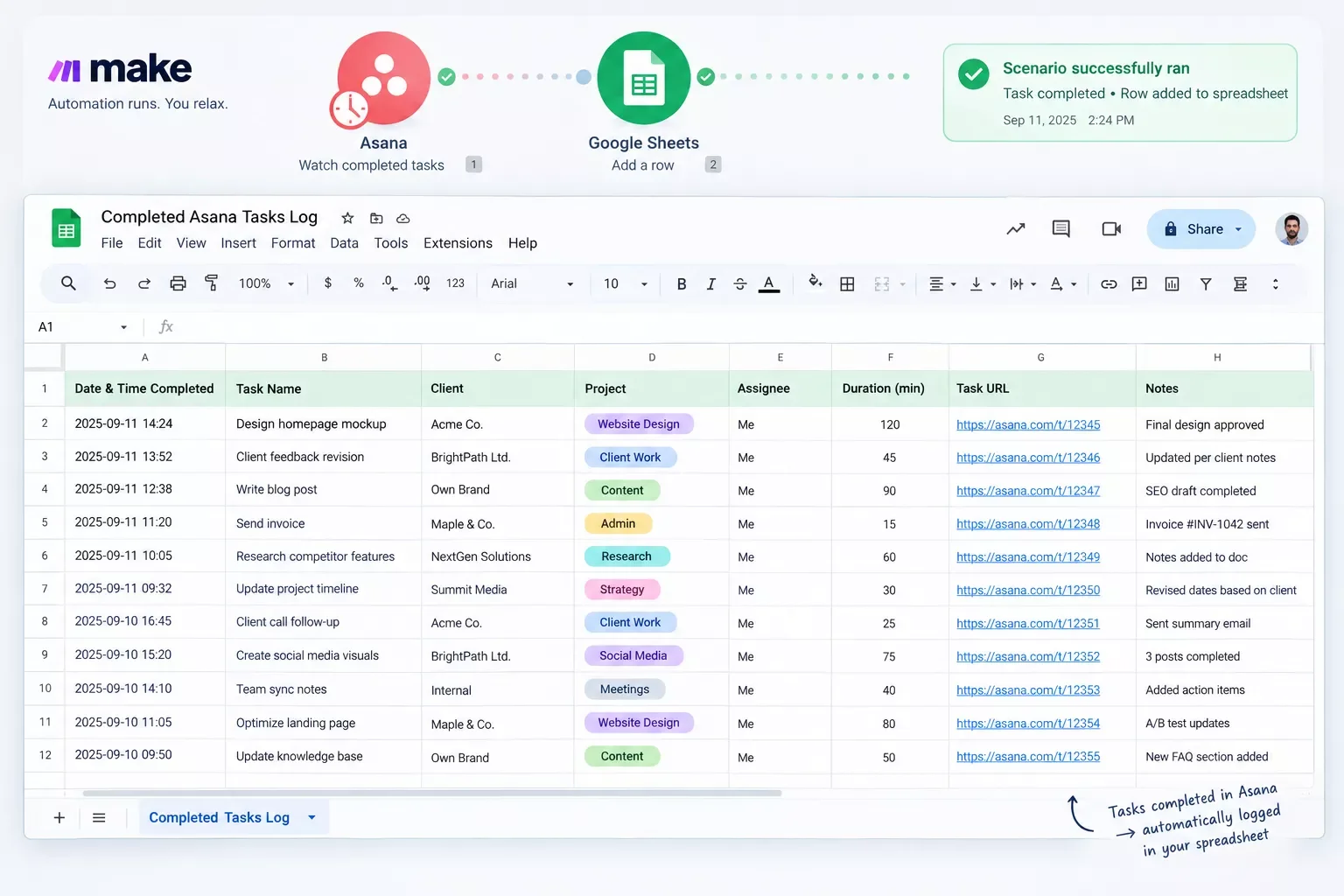
Task: Print the spreadsheet
Action: click(x=178, y=283)
